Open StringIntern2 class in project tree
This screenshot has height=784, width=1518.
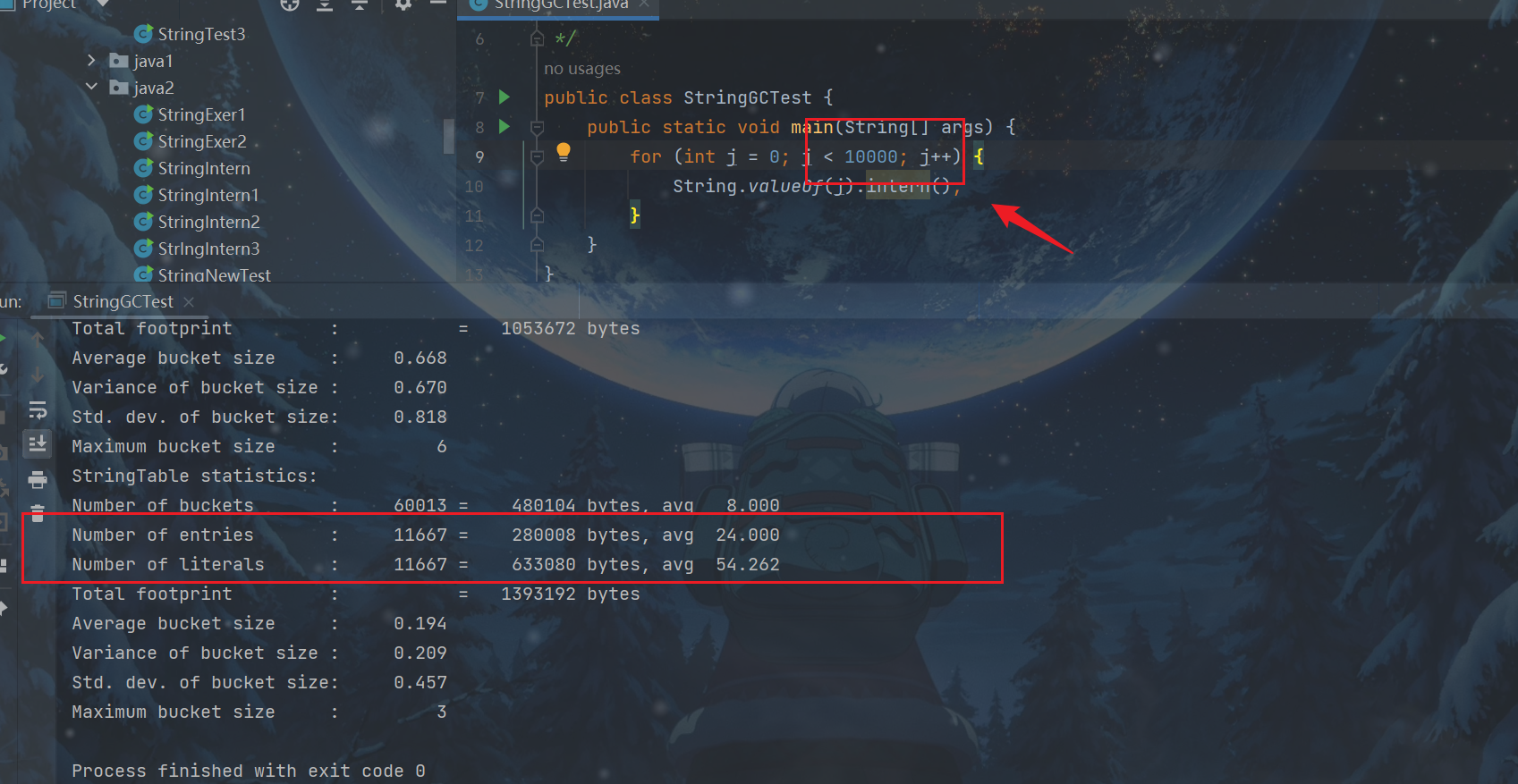pyautogui.click(x=208, y=222)
